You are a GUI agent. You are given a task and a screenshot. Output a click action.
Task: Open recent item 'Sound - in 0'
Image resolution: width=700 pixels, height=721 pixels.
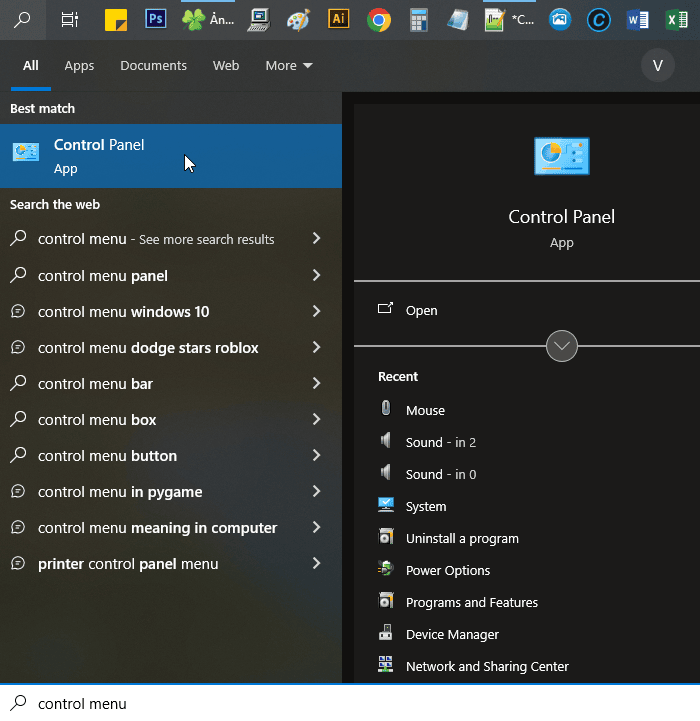(x=441, y=474)
